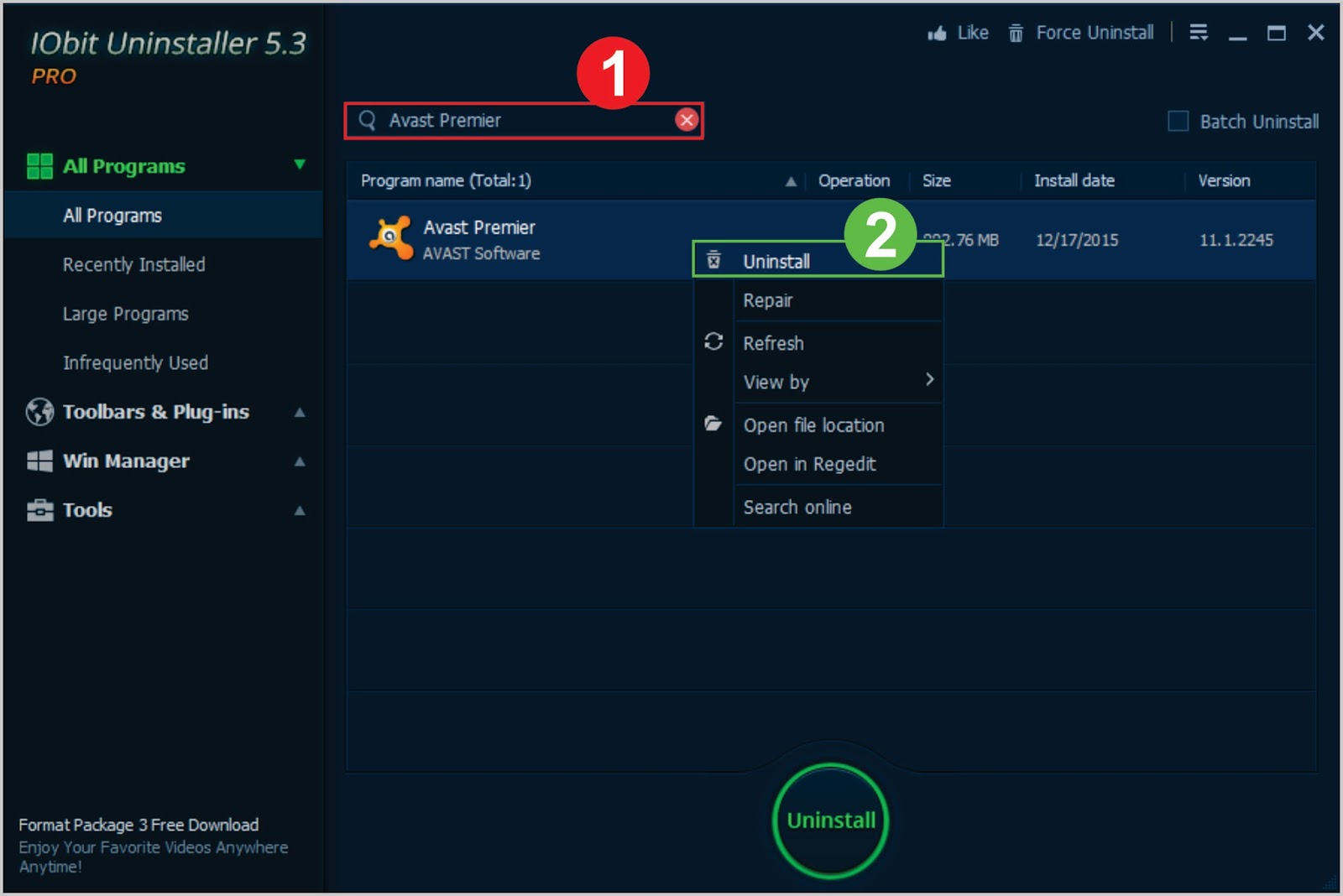Click the Win Manager heading
The height and width of the screenshot is (896, 1343).
tap(126, 461)
